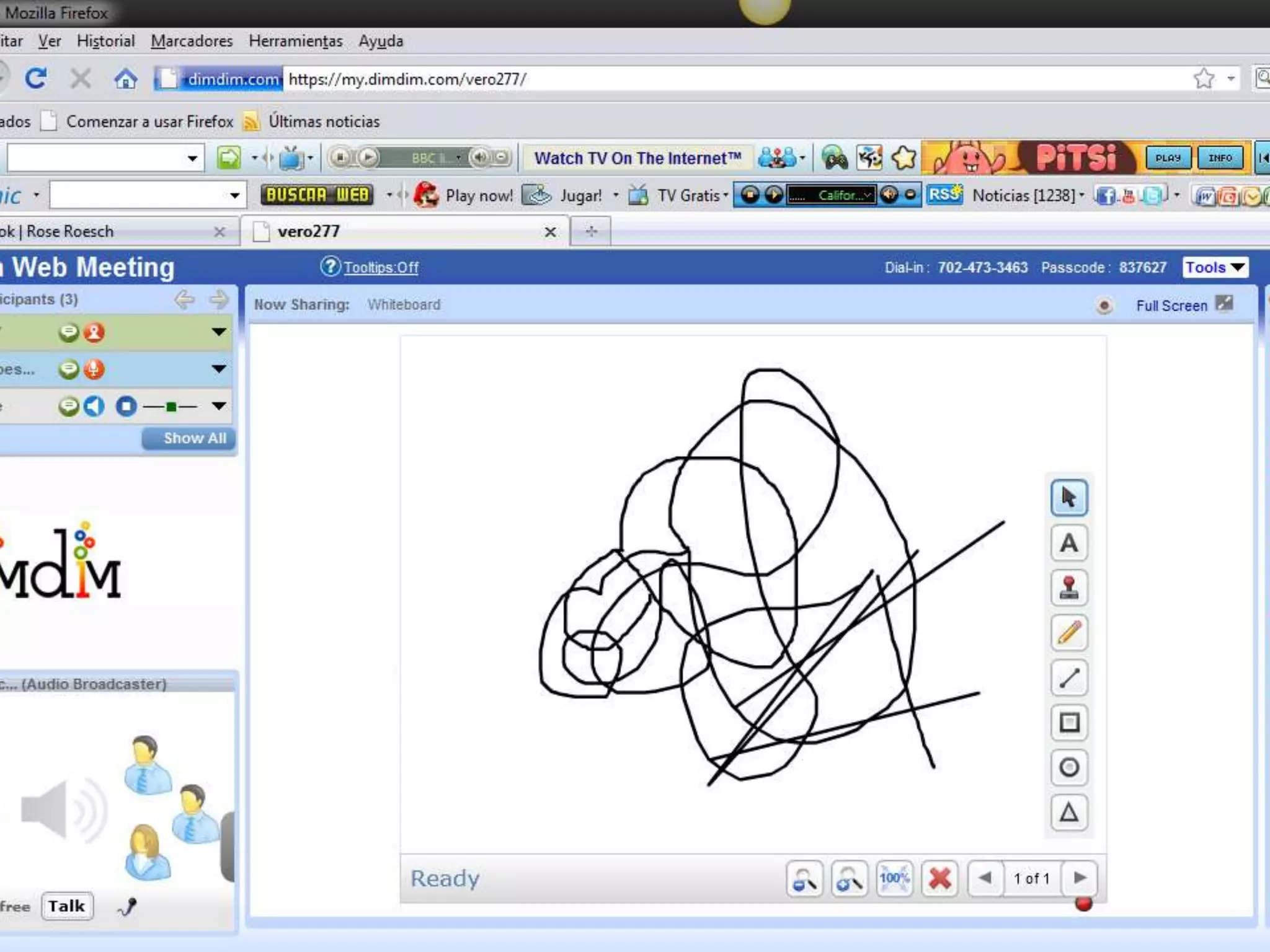The height and width of the screenshot is (952, 1270).
Task: Switch to the vero277 browser tab
Action: pyautogui.click(x=308, y=232)
